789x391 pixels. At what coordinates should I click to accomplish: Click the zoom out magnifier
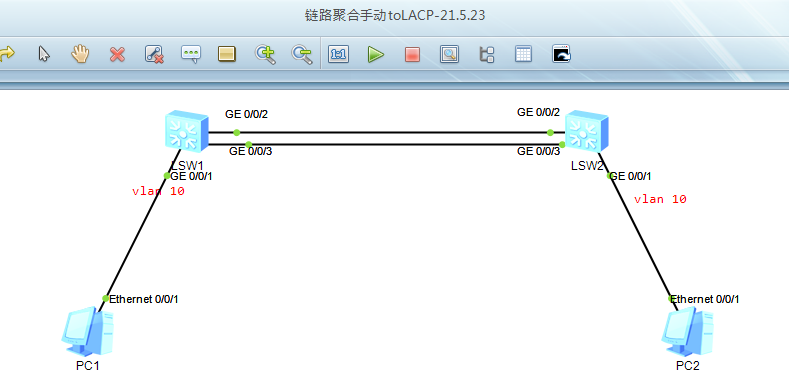(x=302, y=54)
